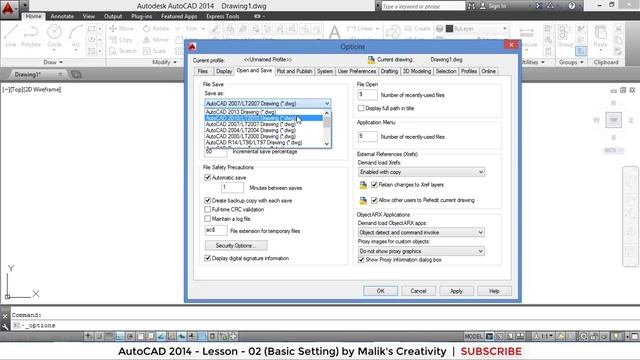
Task: Toggle Display digital signature information checkbox
Action: [207, 258]
